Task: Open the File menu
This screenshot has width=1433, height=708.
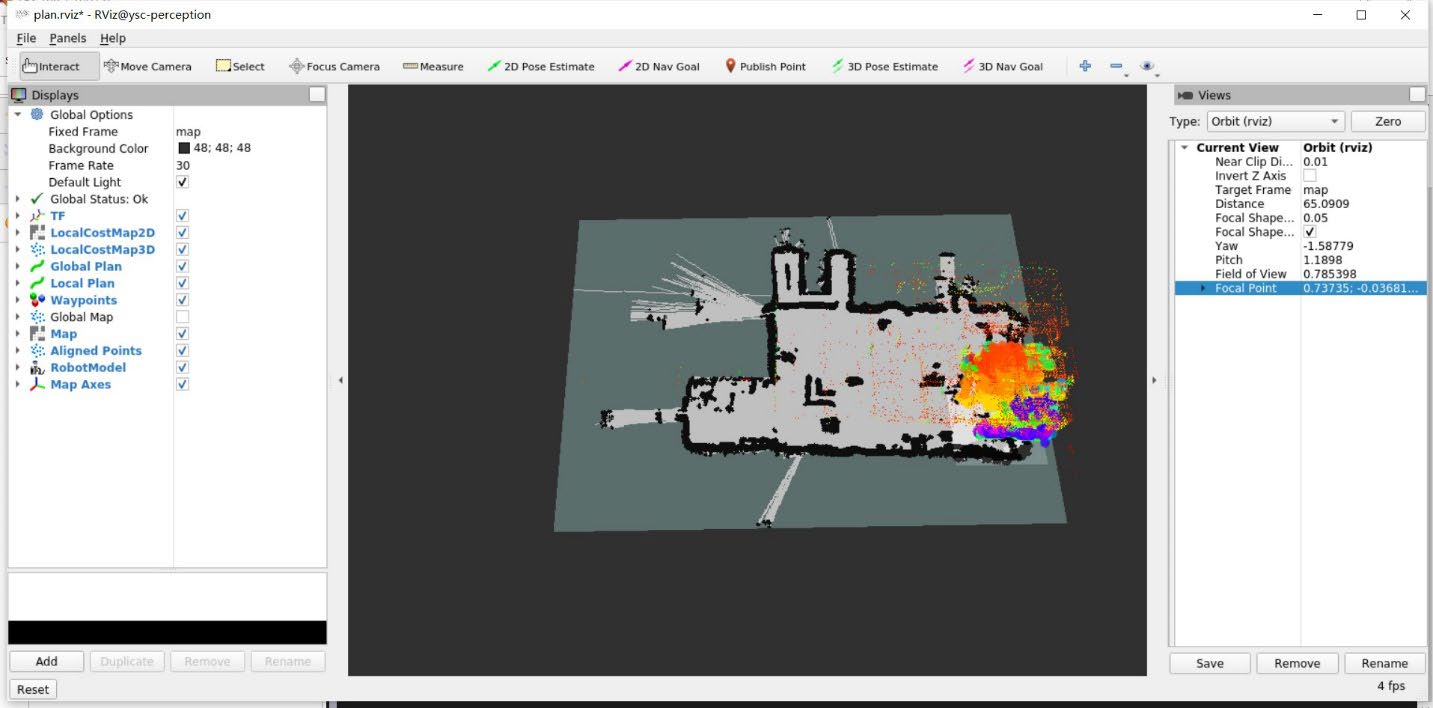Action: (26, 38)
